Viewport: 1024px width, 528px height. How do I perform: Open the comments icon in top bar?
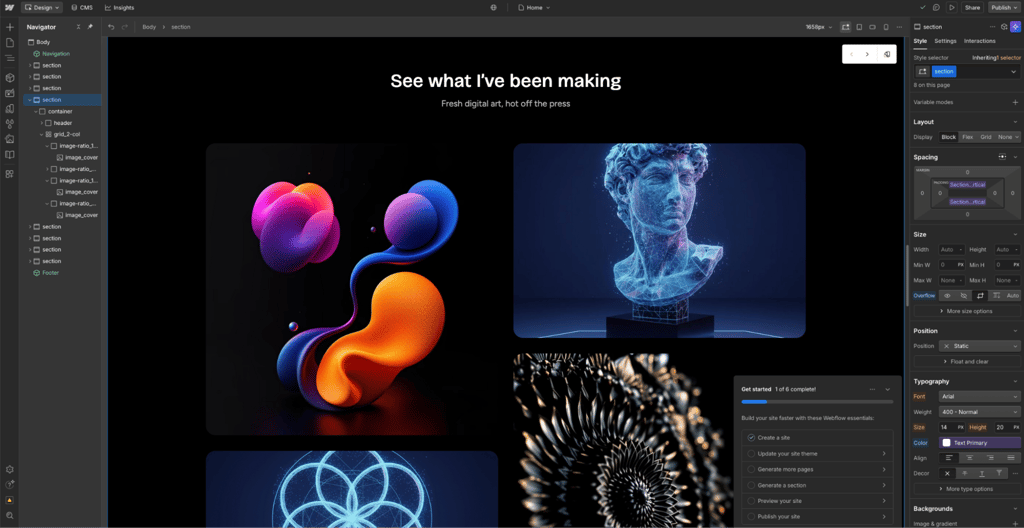pyautogui.click(x=936, y=8)
